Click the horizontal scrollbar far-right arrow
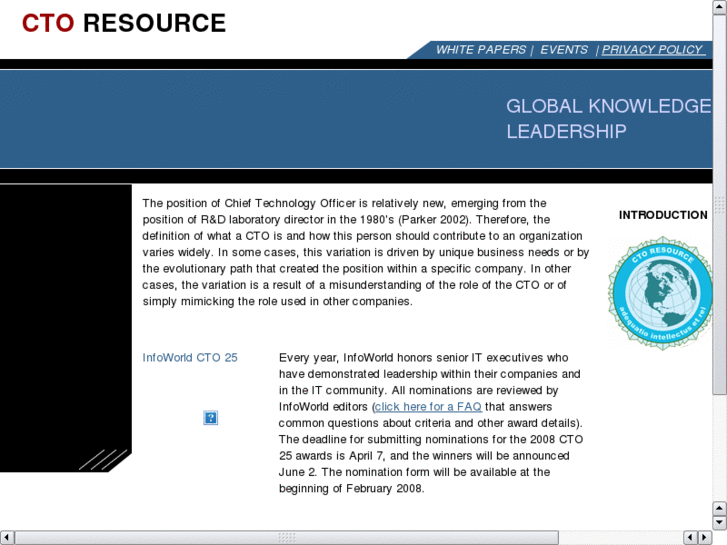 (705, 538)
